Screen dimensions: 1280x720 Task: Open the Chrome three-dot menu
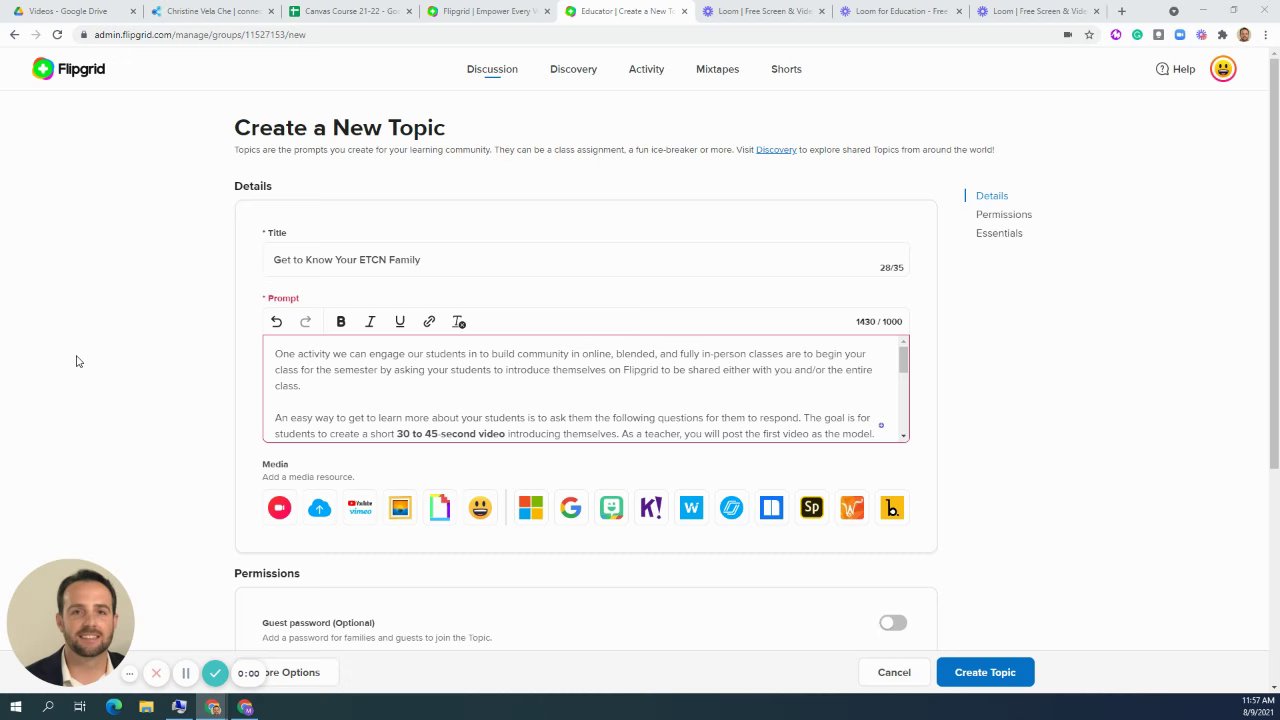pos(1265,35)
